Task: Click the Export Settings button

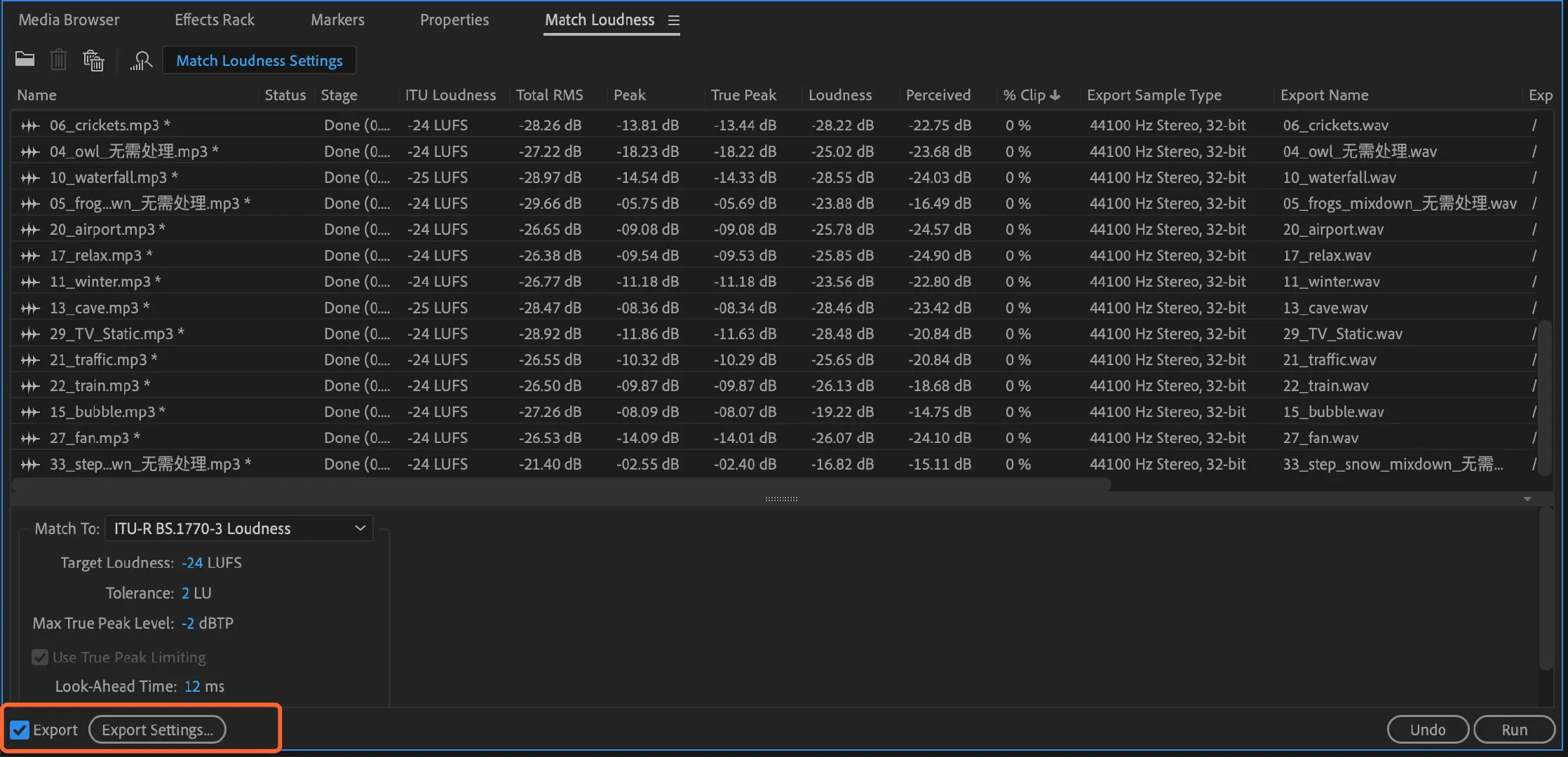Action: [157, 730]
